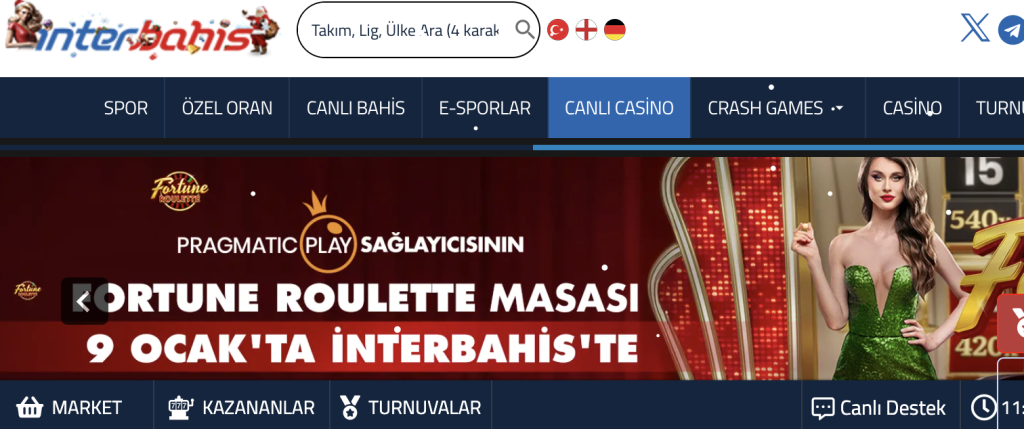Open the ÖZEL ORAN menu item
This screenshot has height=429, width=1024.
(x=227, y=108)
